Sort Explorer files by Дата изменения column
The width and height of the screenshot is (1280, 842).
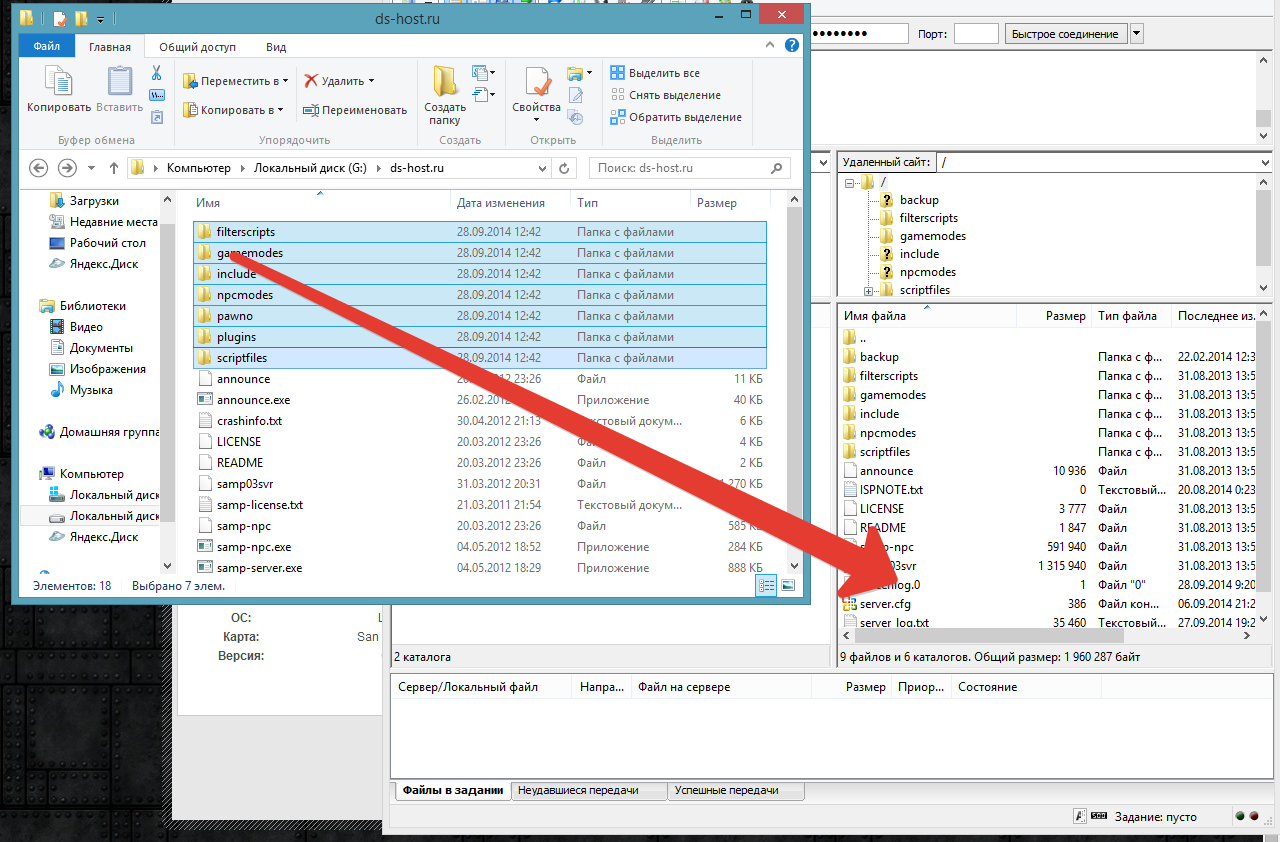[x=510, y=203]
